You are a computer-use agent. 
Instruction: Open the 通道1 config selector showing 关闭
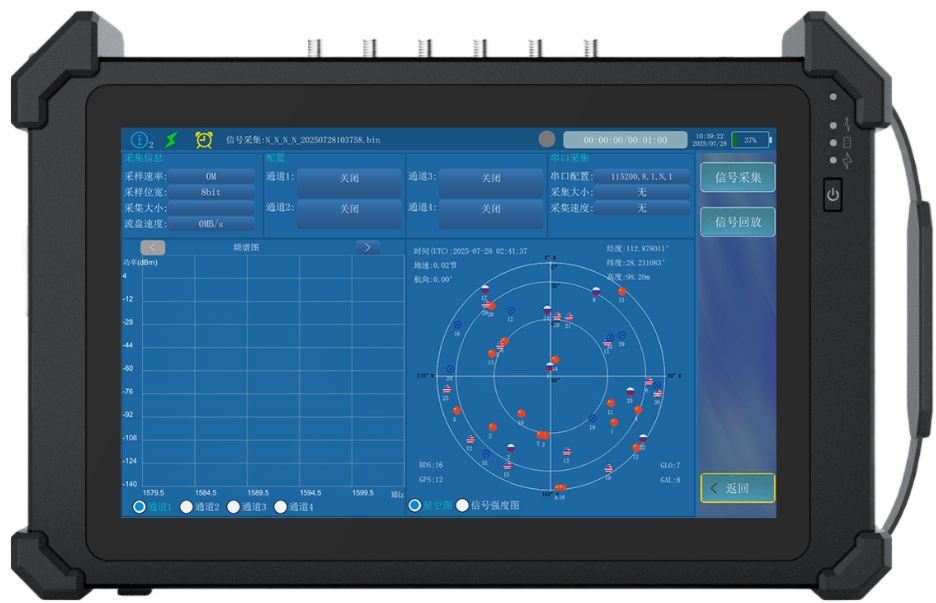[348, 178]
